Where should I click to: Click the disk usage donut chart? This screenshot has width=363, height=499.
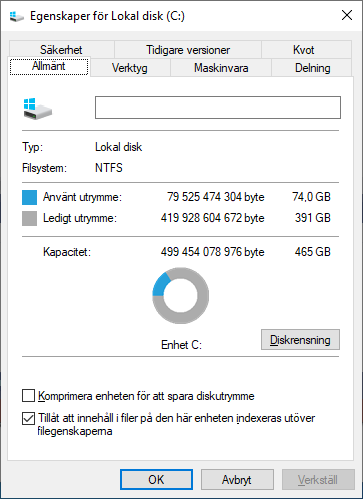181,295
